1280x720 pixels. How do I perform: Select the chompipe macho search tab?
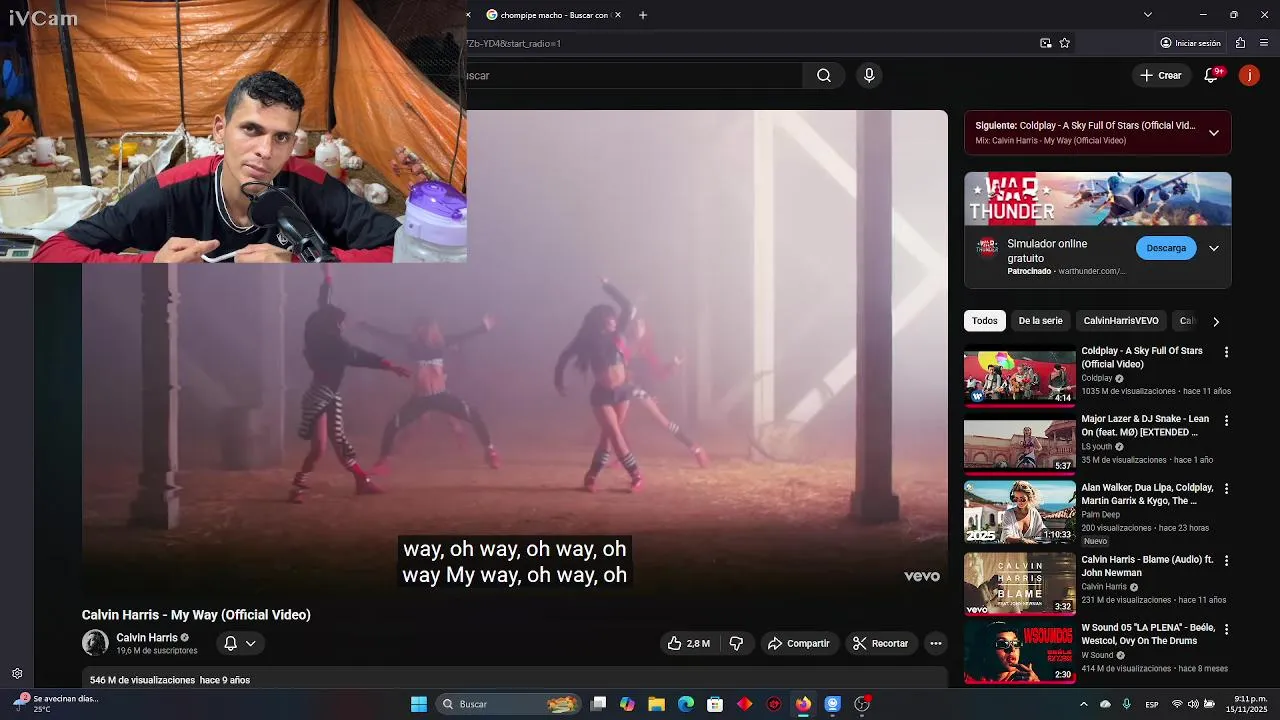[x=552, y=15]
